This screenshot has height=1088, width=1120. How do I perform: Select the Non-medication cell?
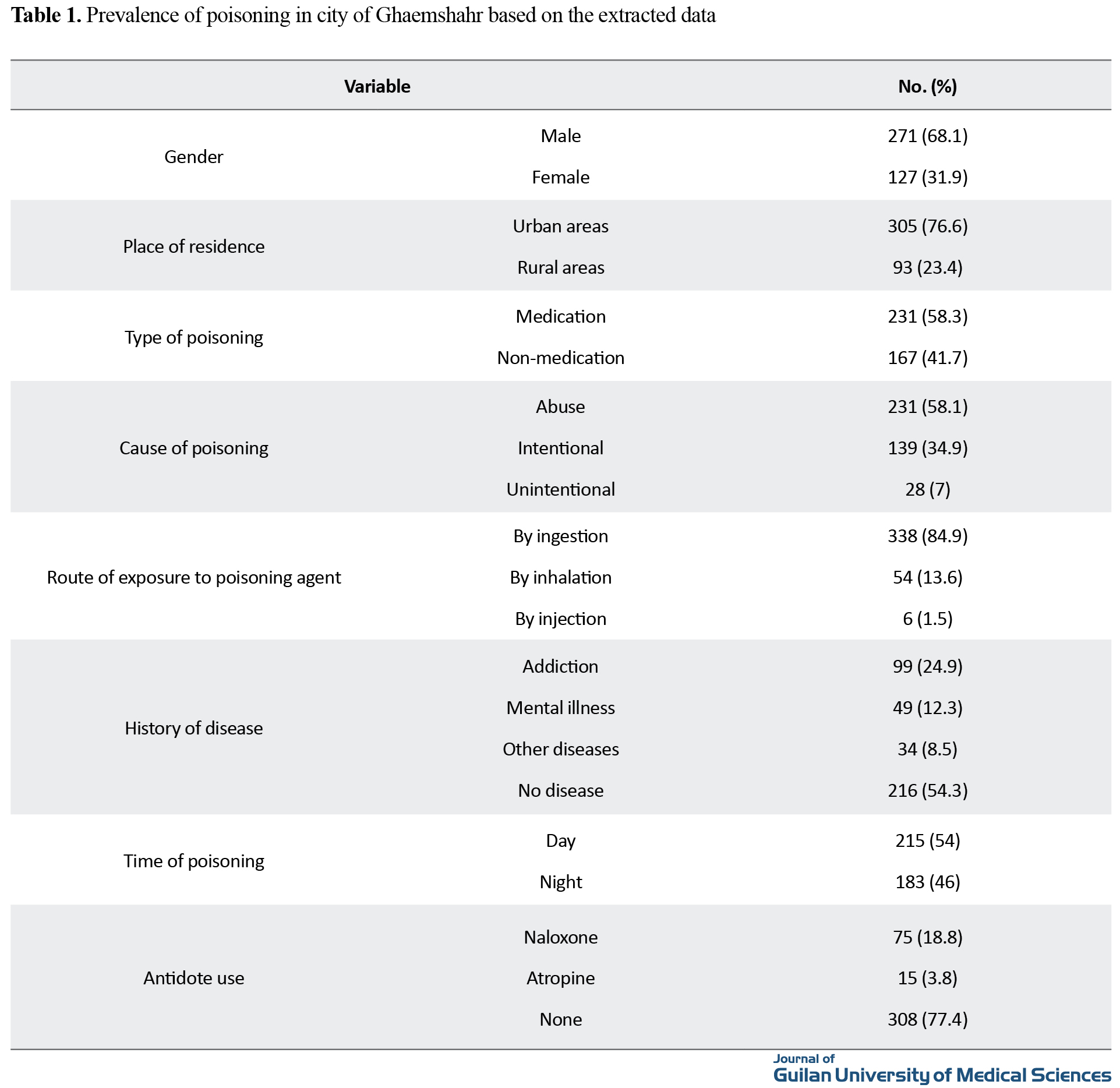pos(560,358)
